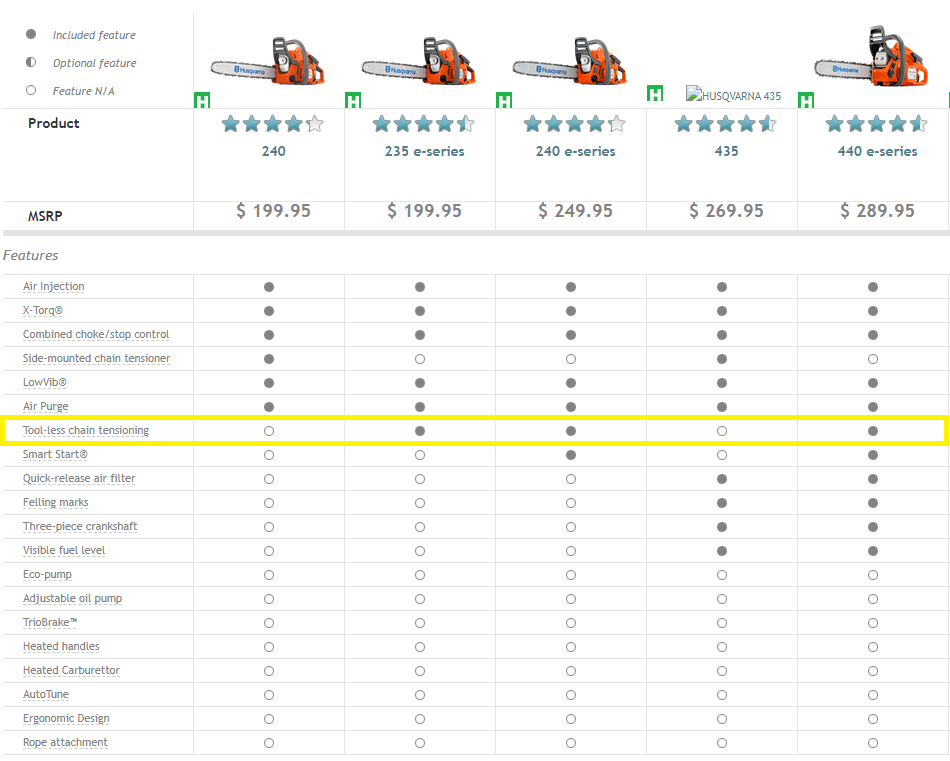950x761 pixels.
Task: Open Side-mounted chain tensioner feature info
Action: pyautogui.click(x=96, y=358)
